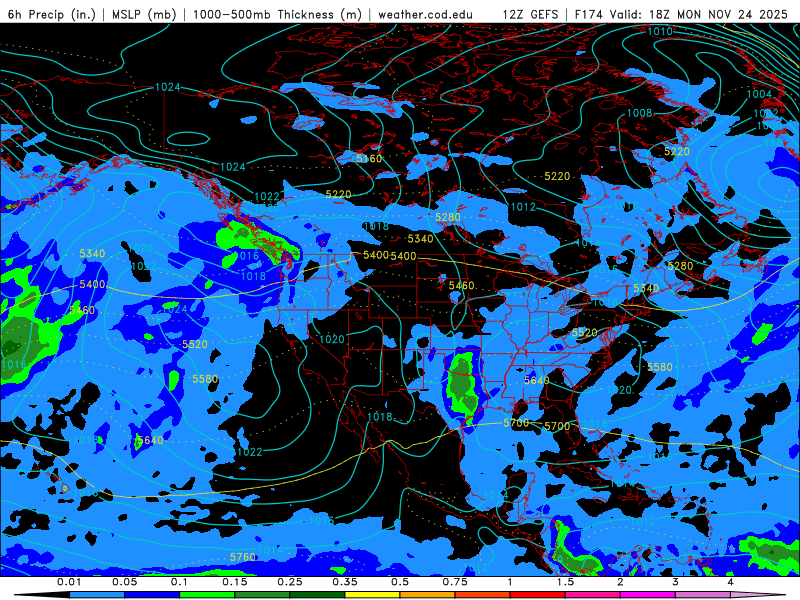Click the 0.01 legend value
The image size is (800, 600).
pos(69,582)
